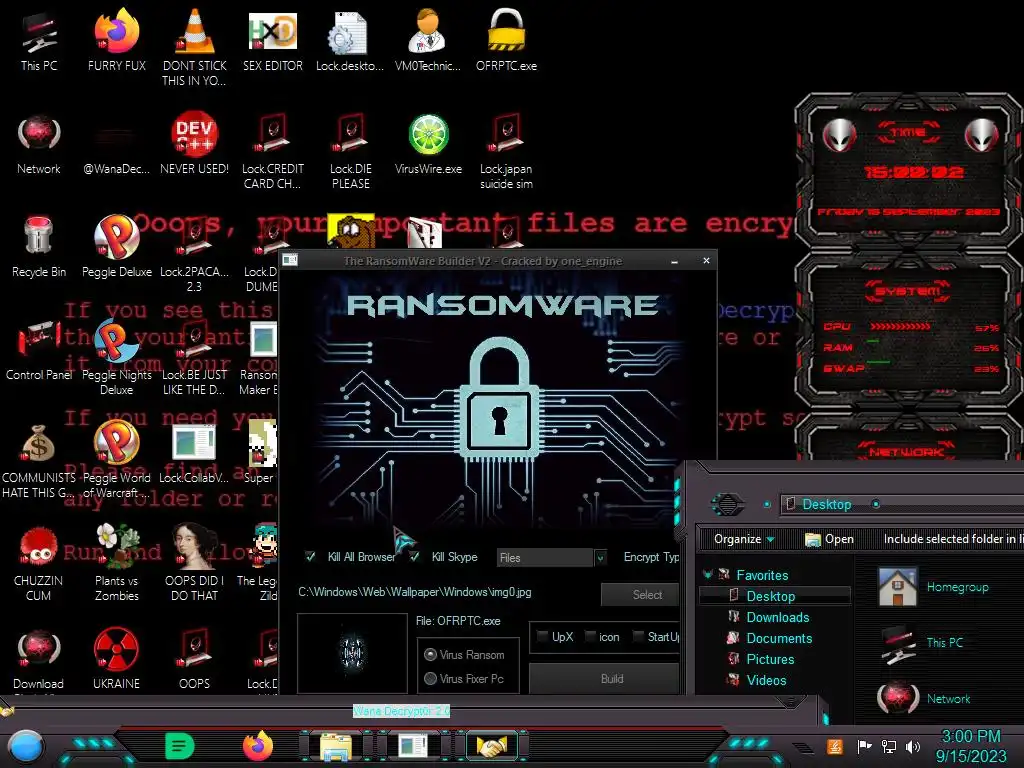Screen dimensions: 1024x768
Task: Open the handshake taskbar app
Action: coord(491,746)
